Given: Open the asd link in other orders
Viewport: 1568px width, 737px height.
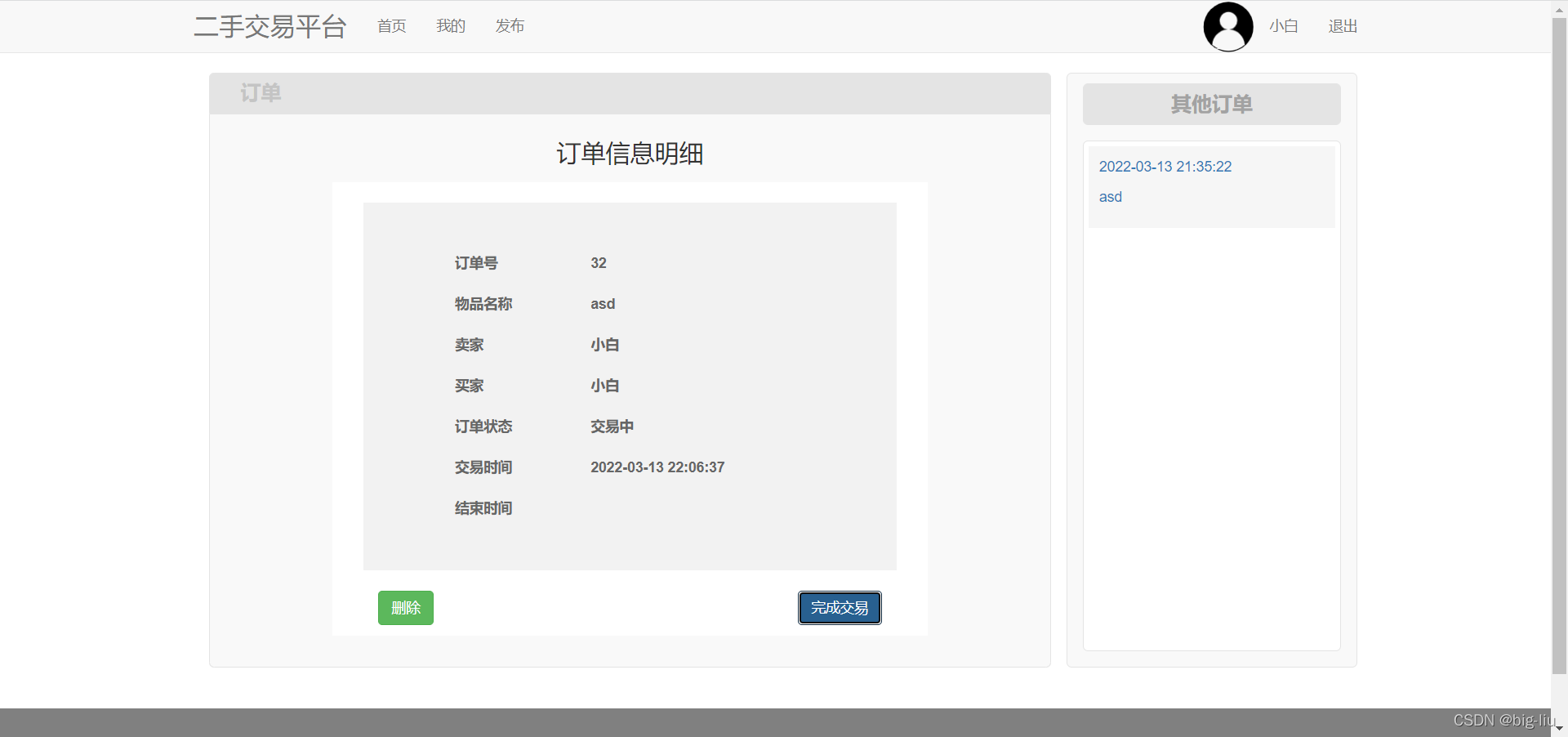Looking at the screenshot, I should [x=1111, y=197].
